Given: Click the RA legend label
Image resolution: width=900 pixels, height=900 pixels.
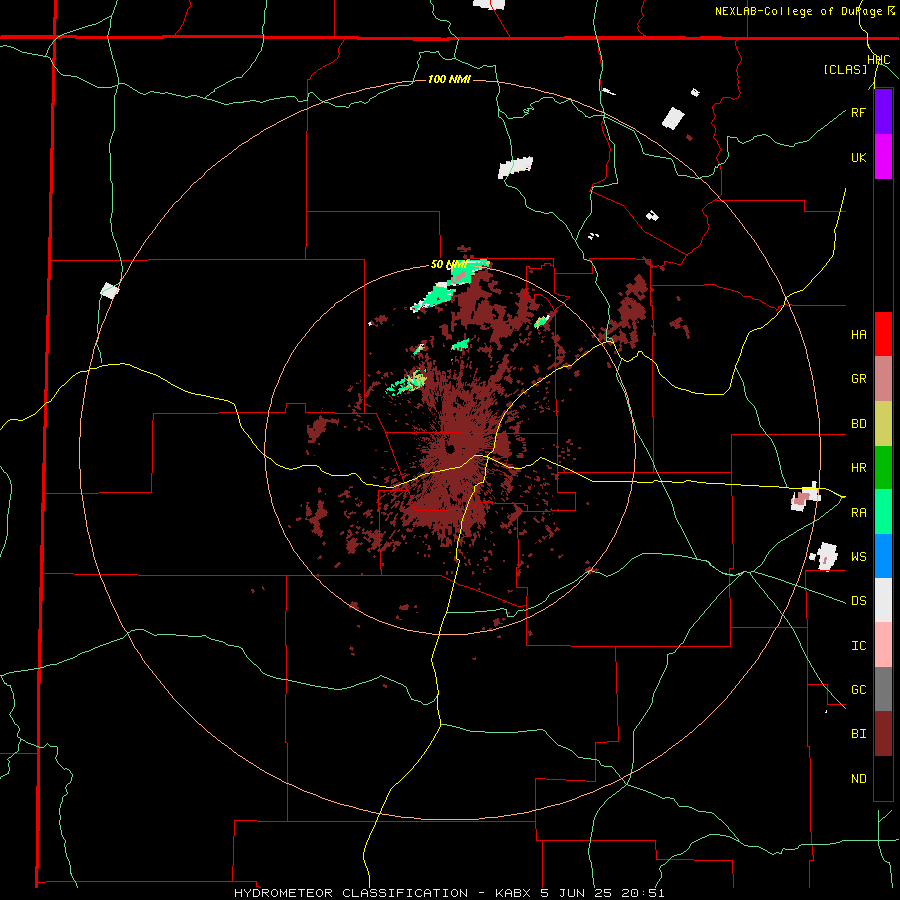Looking at the screenshot, I should click(x=858, y=513).
